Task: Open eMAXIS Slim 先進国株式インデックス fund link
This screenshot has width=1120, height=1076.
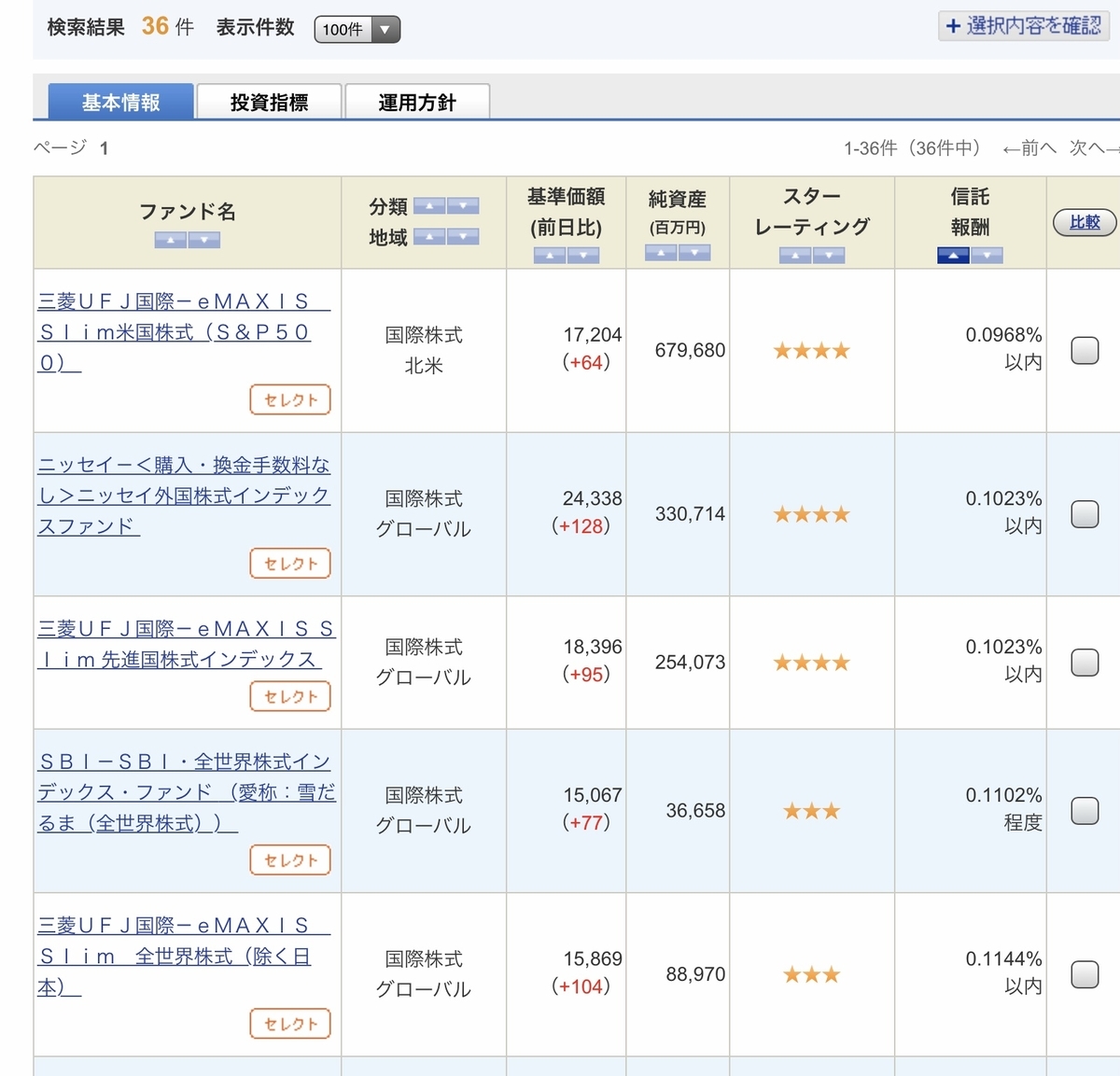Action: pyautogui.click(x=187, y=644)
